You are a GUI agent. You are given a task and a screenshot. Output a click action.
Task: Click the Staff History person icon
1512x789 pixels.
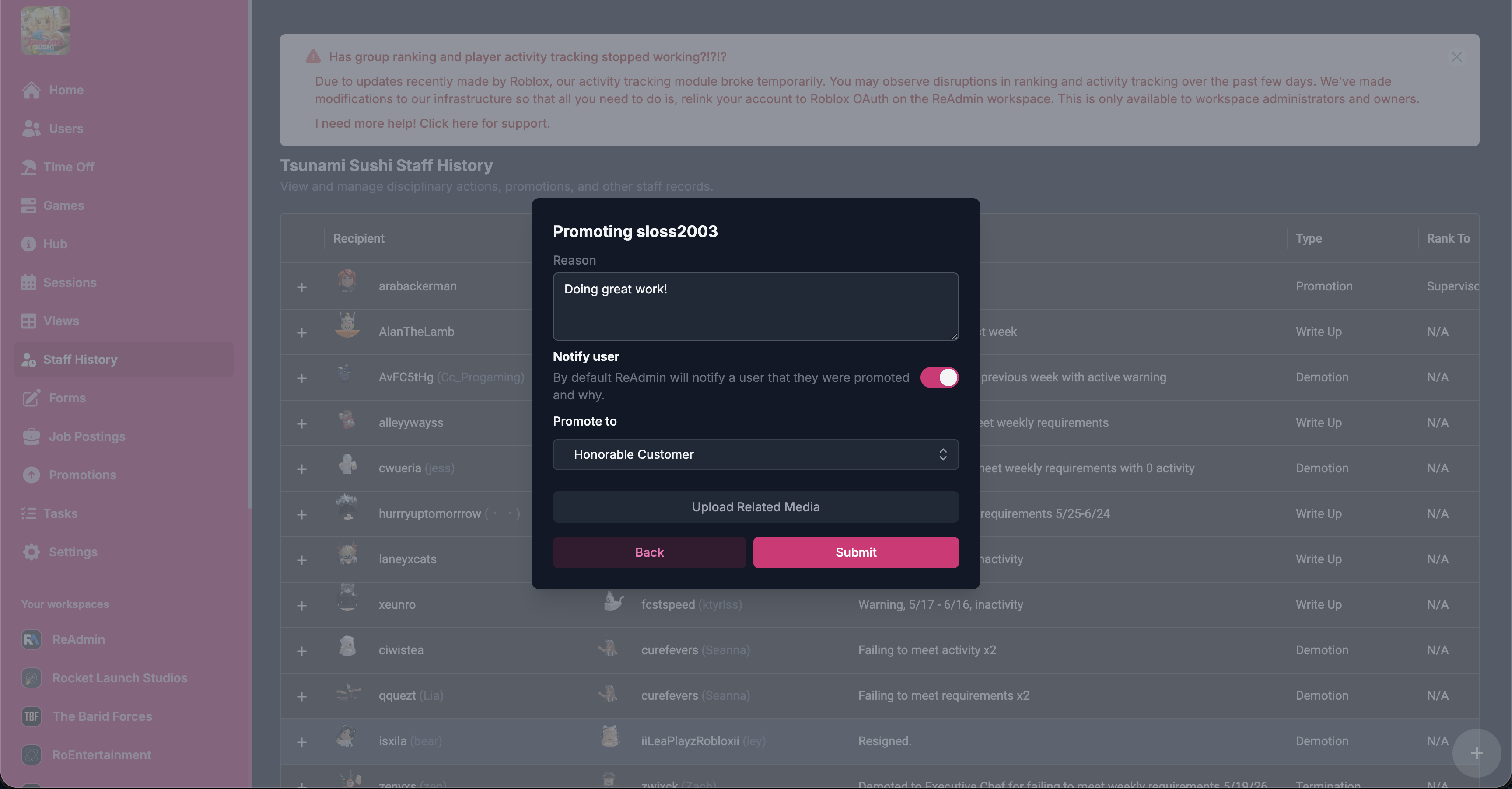29,360
